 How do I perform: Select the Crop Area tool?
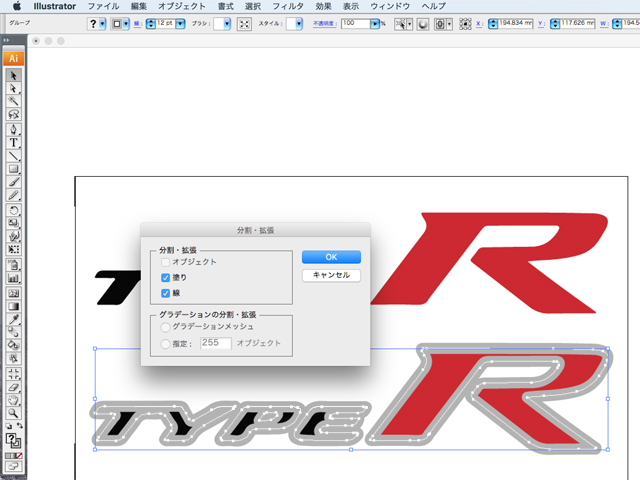[13, 373]
